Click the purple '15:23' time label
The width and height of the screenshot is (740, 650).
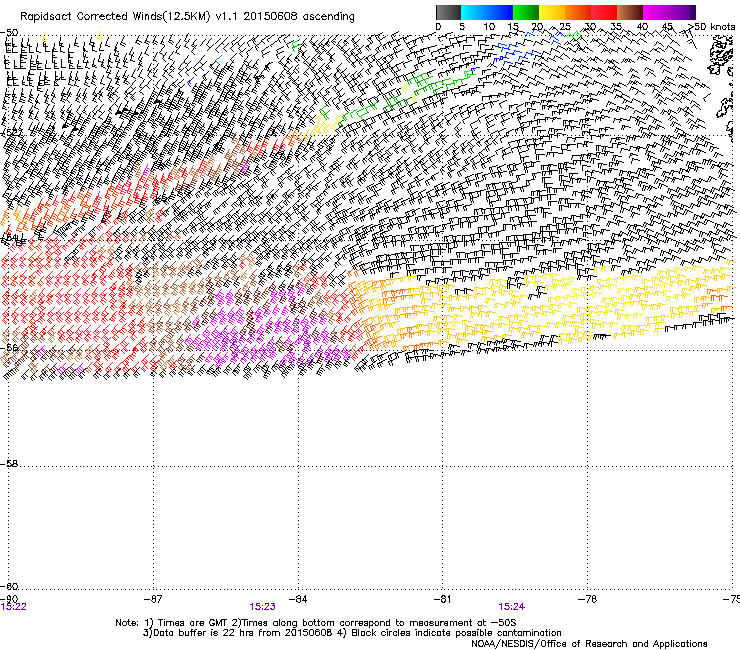pyautogui.click(x=262, y=607)
